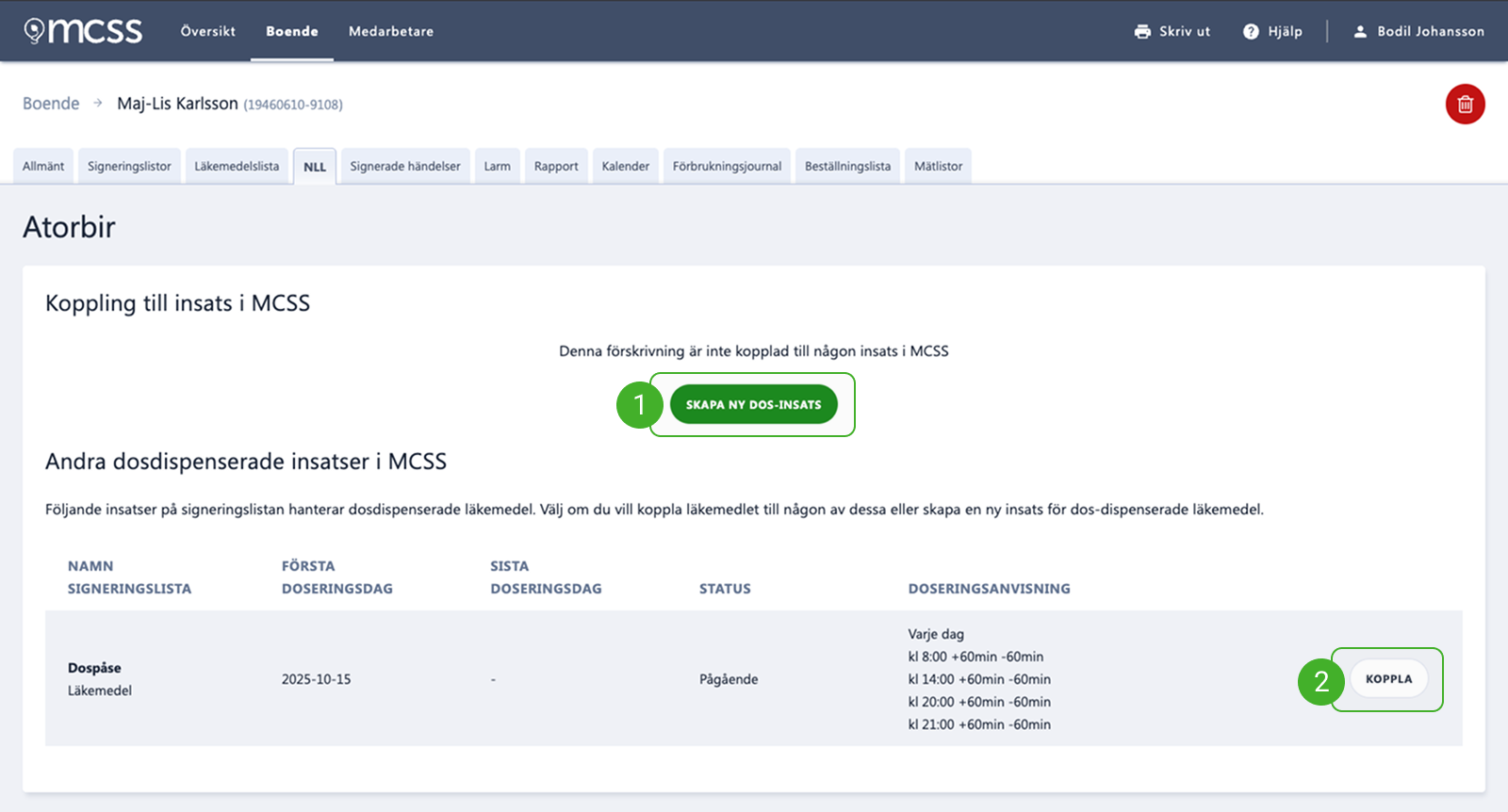Click the kl 8:00 dosing time
Viewport: 1508px width, 812px height.
pos(975,657)
